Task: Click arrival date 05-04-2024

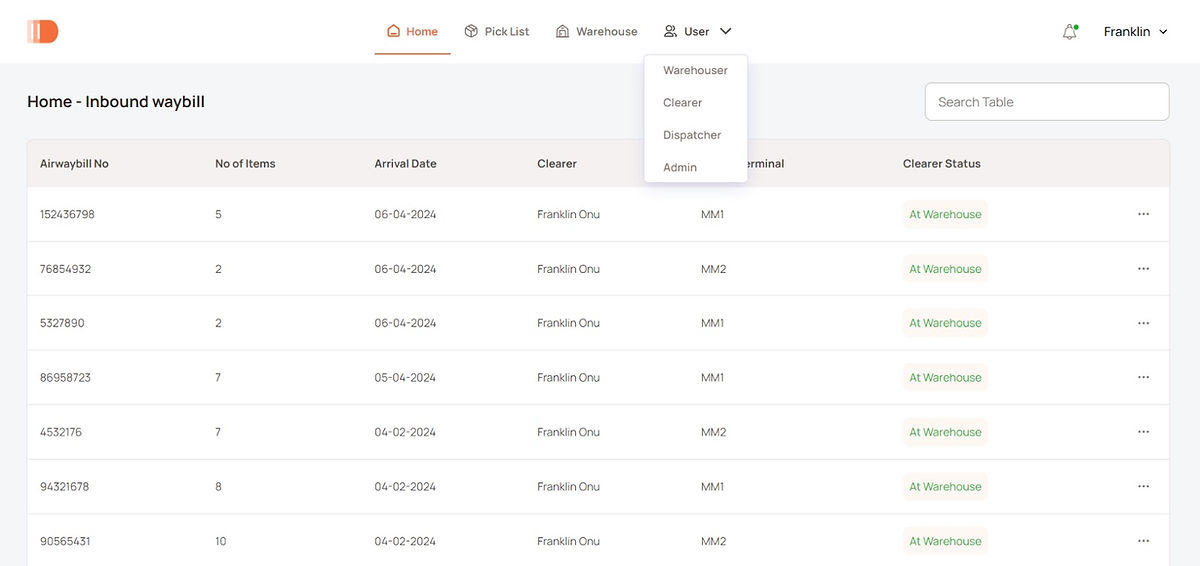Action: tap(405, 377)
